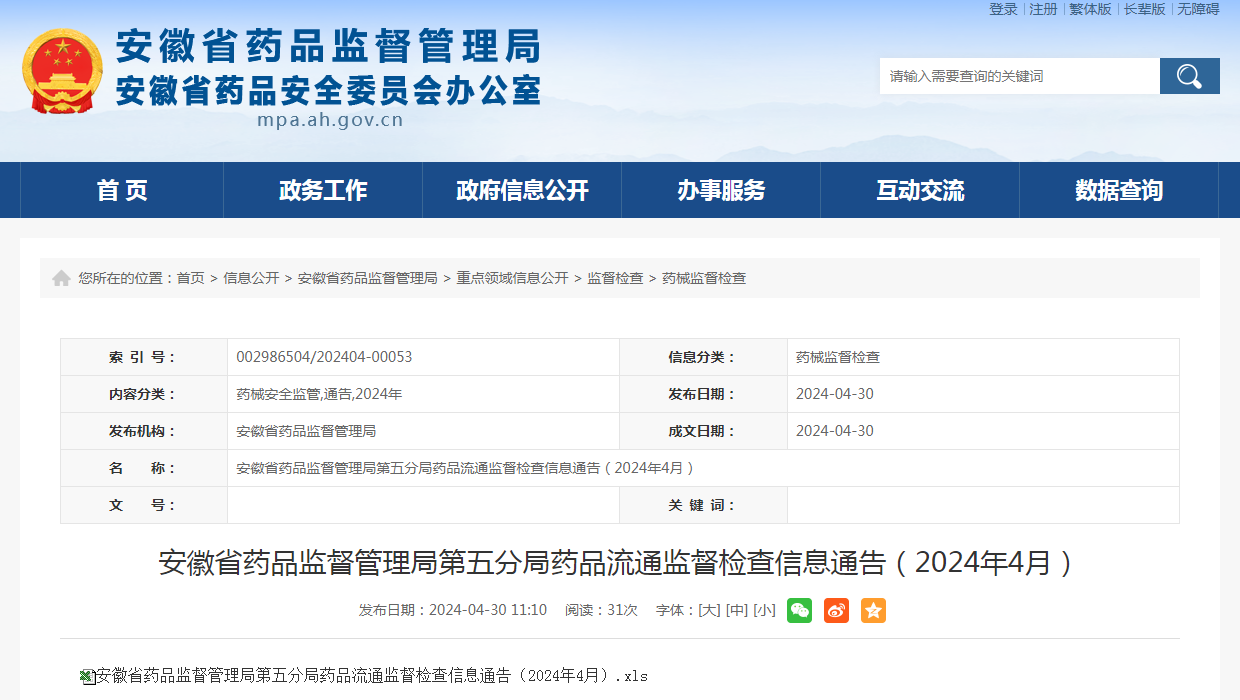Click the 索引号 label cell
The height and width of the screenshot is (700, 1240).
[x=144, y=357]
